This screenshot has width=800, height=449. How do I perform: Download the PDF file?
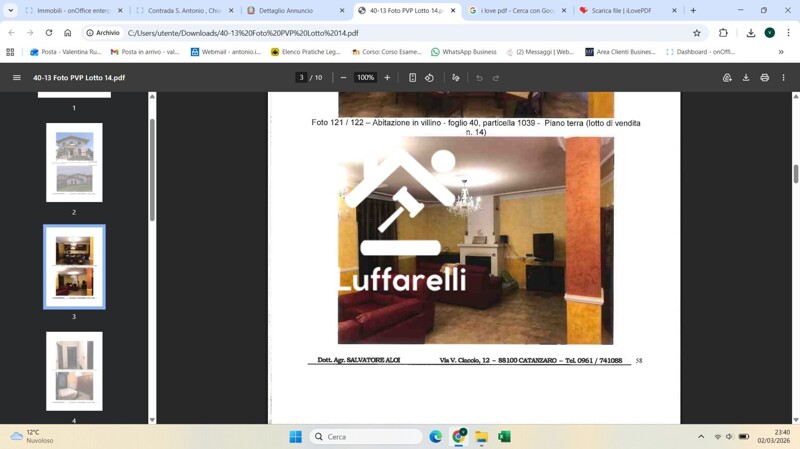coord(746,78)
